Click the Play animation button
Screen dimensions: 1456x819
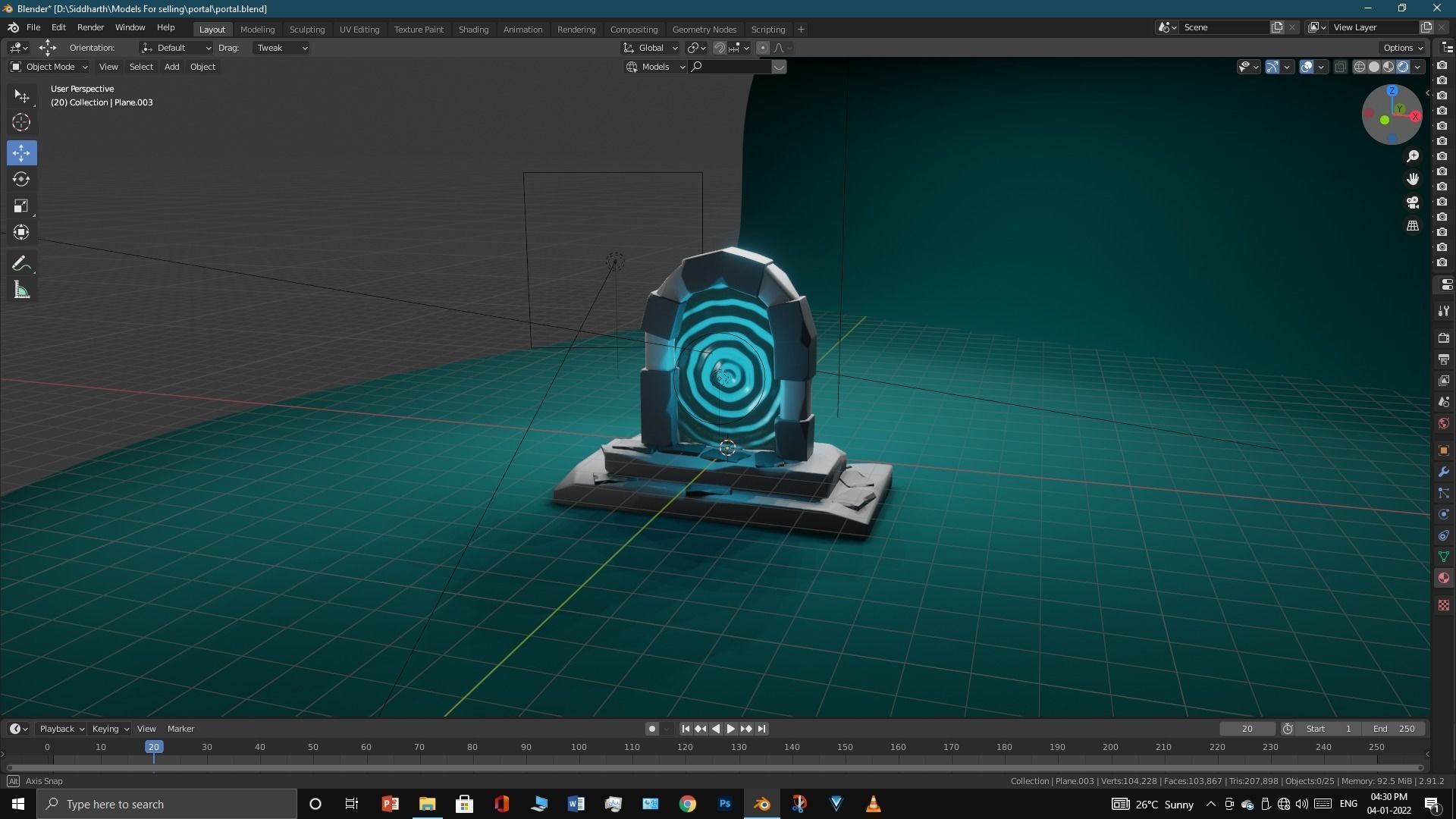(731, 729)
